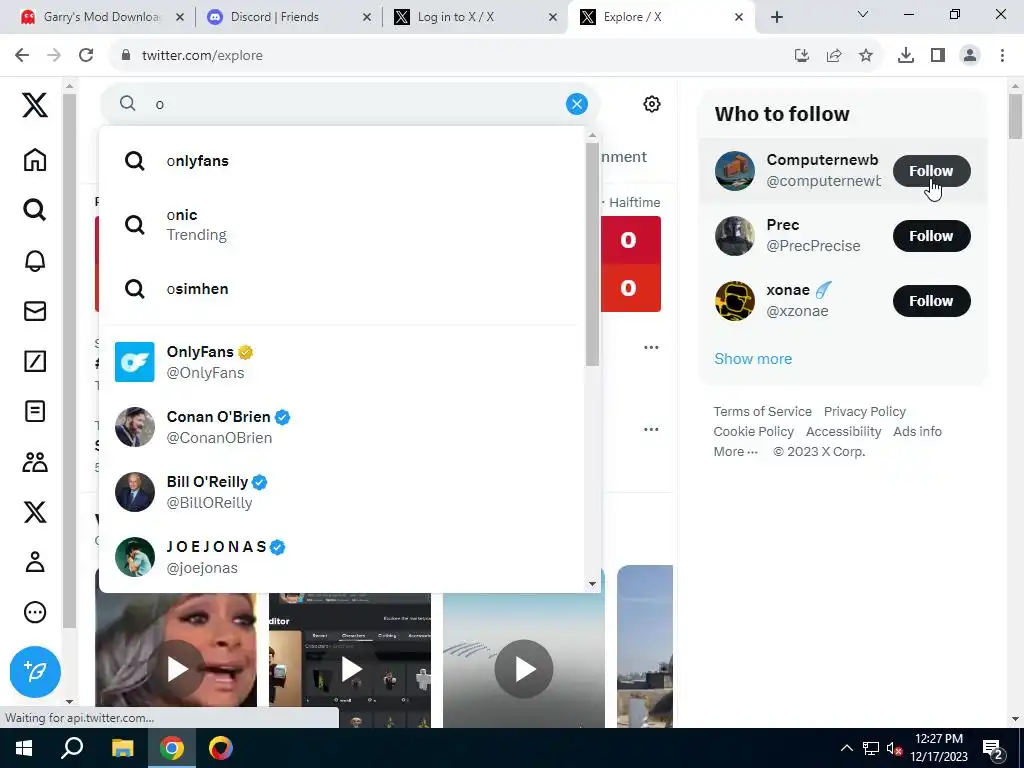Open Cookie Policy link

[754, 432]
